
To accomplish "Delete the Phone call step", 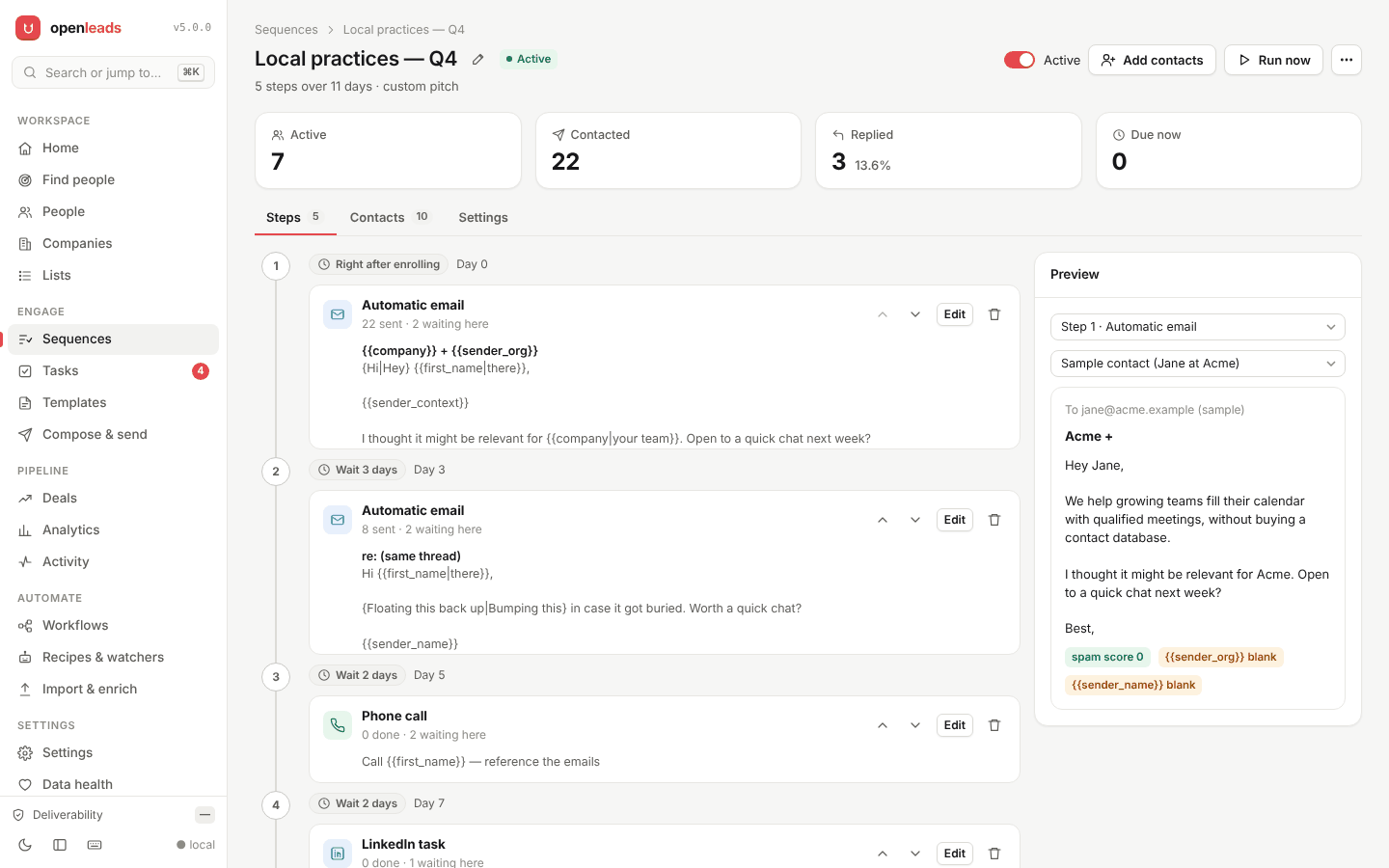I will click(x=994, y=725).
